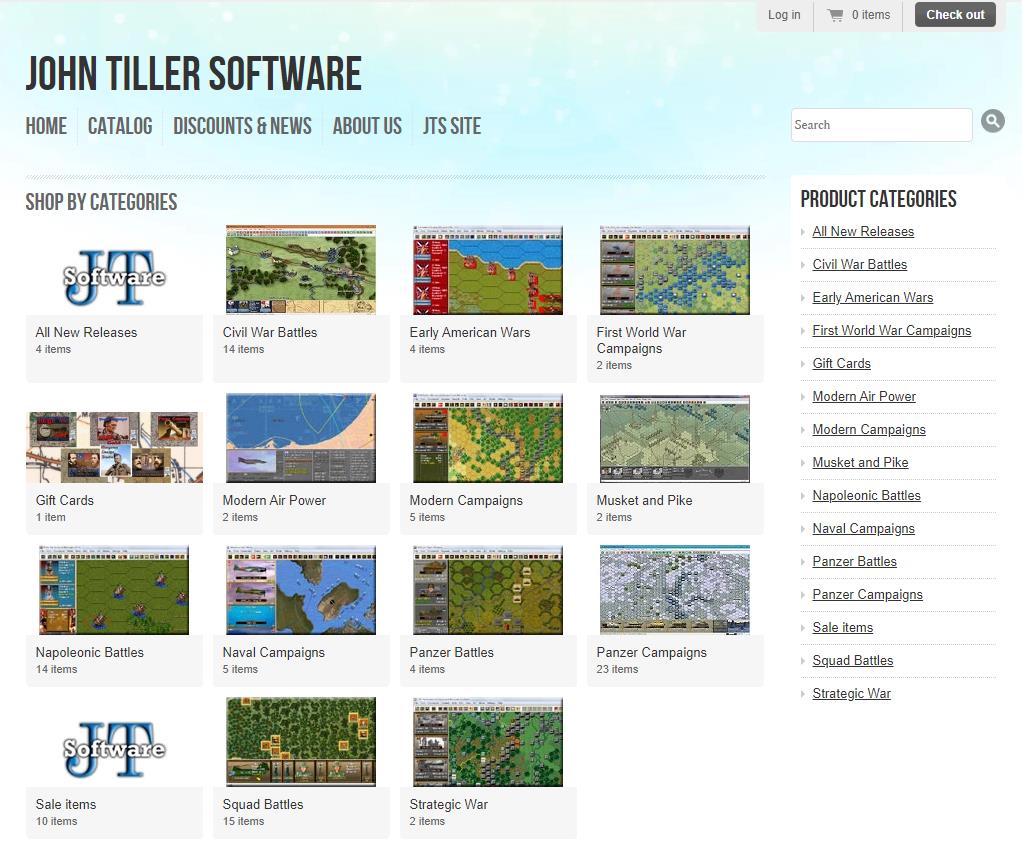The width and height of the screenshot is (1022, 849).
Task: Select Strategic War in sidebar categories
Action: (851, 693)
